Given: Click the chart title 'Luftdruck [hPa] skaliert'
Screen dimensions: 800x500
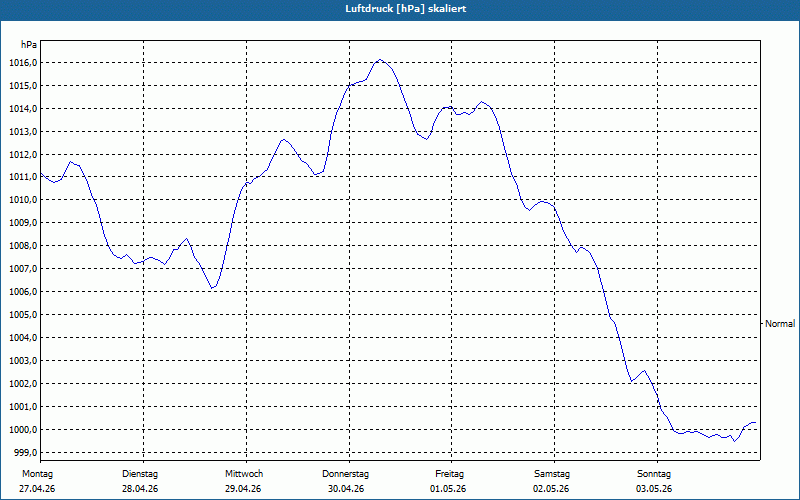Looking at the screenshot, I should click(405, 9).
